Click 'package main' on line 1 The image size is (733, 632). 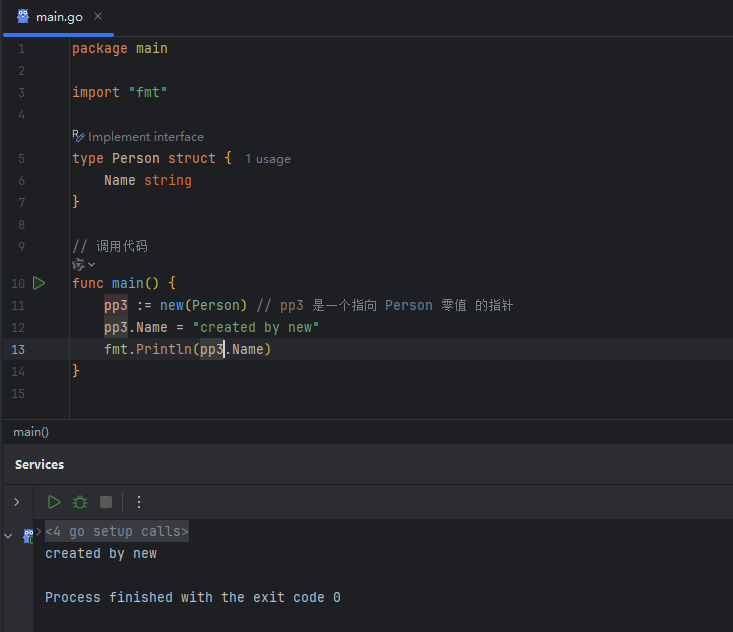coord(120,49)
